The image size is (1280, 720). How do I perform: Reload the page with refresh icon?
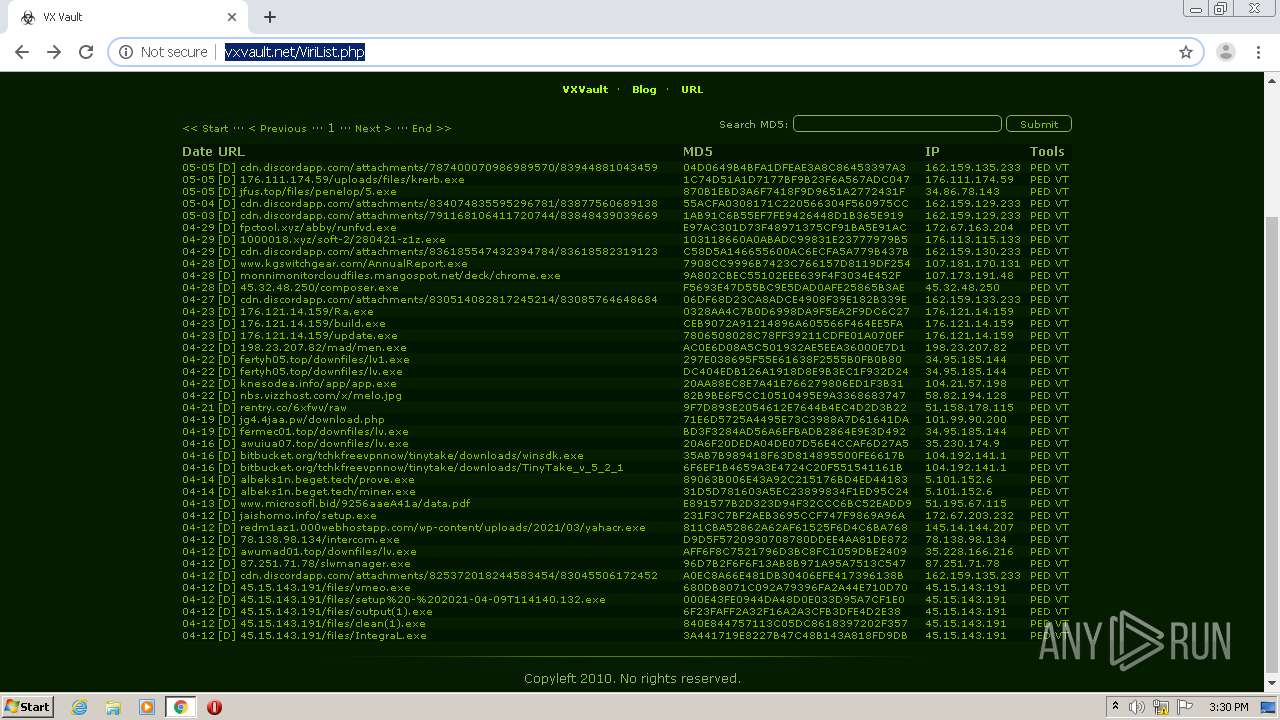(86, 52)
